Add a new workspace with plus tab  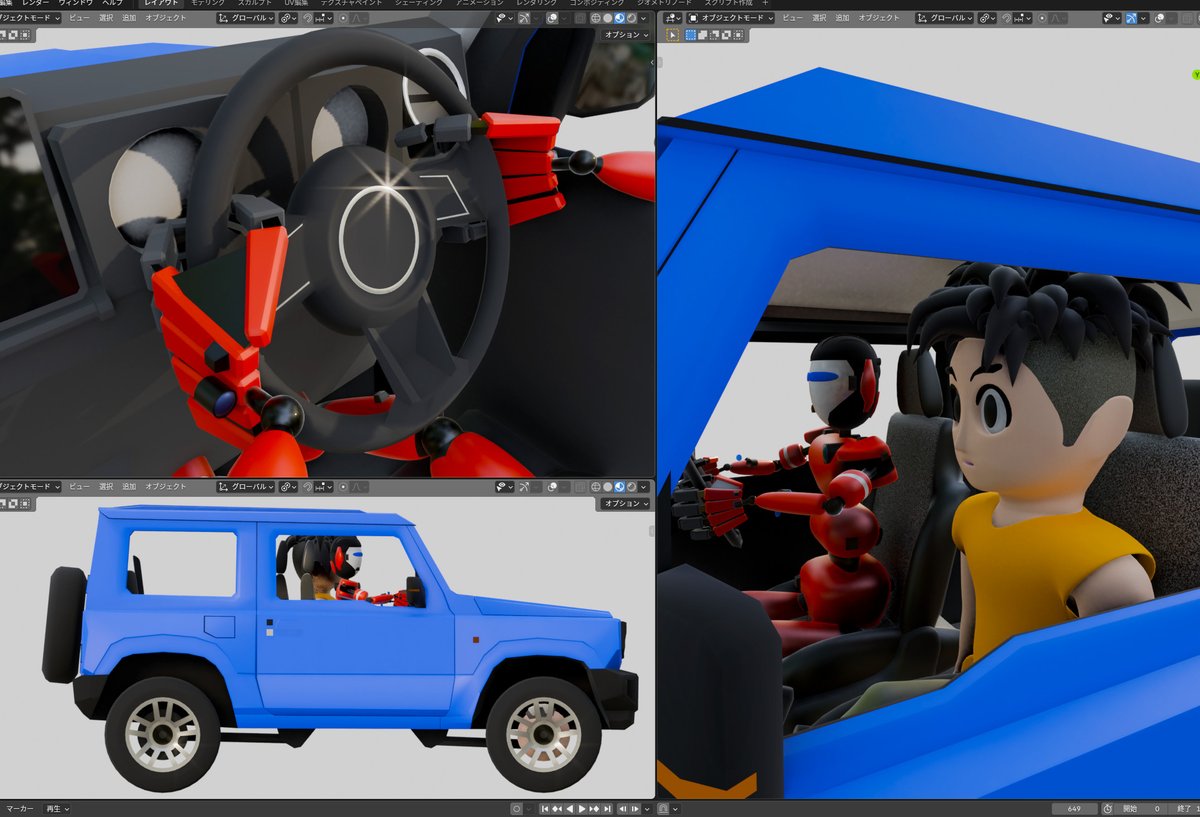pos(766,4)
